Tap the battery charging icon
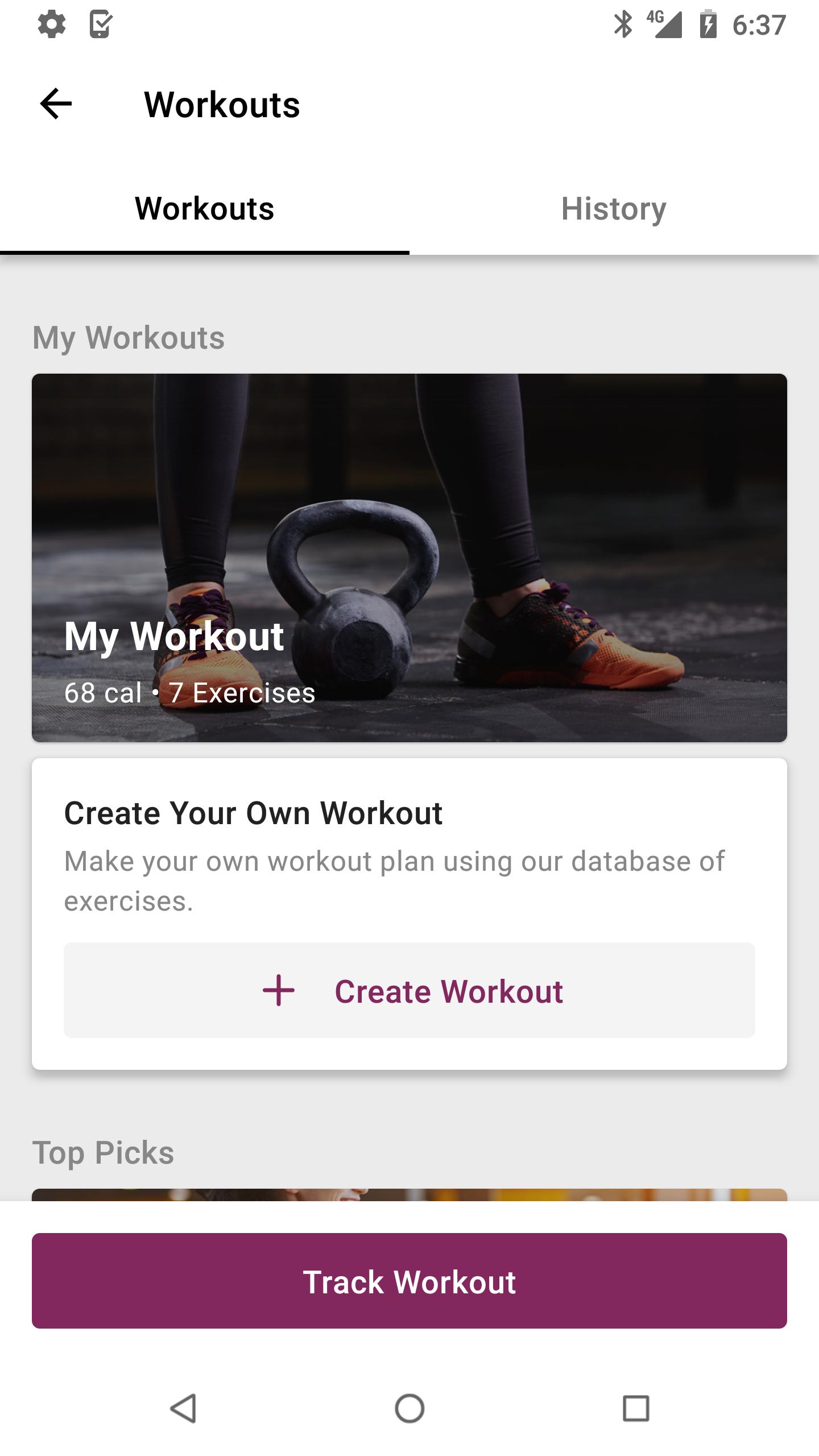819x1456 pixels. (708, 25)
